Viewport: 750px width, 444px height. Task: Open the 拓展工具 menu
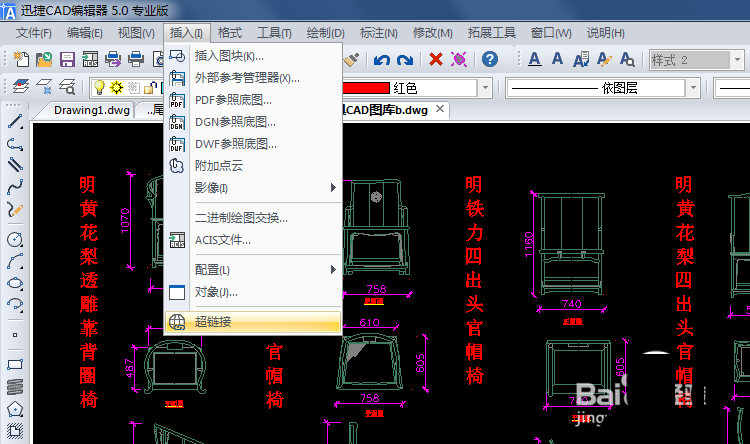pyautogui.click(x=492, y=33)
